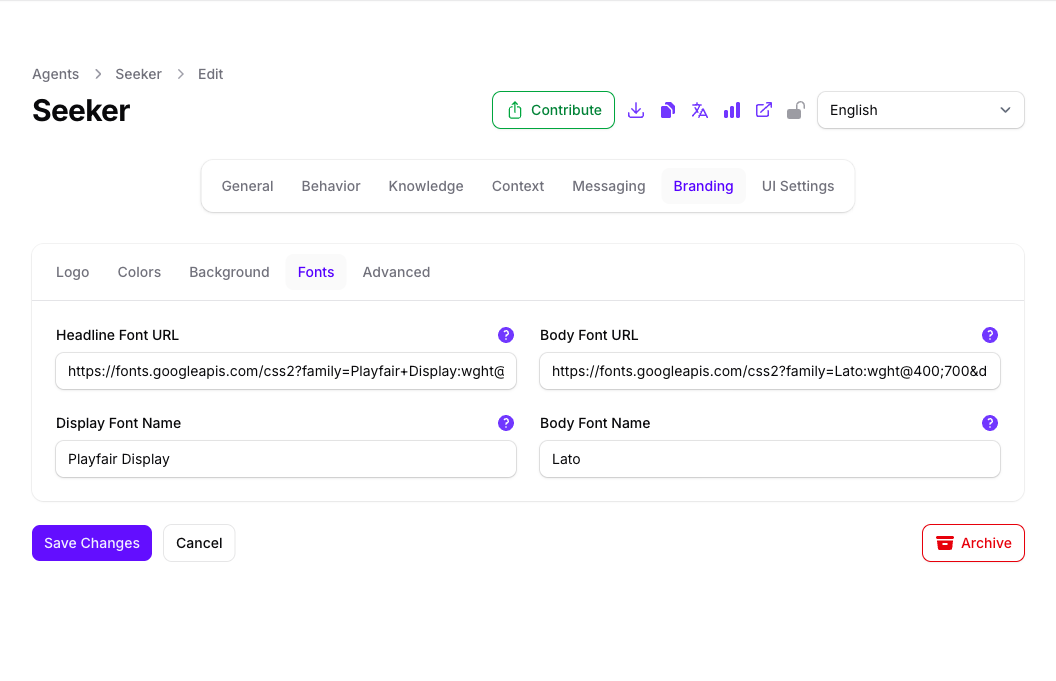Select the Branding tab

(703, 186)
